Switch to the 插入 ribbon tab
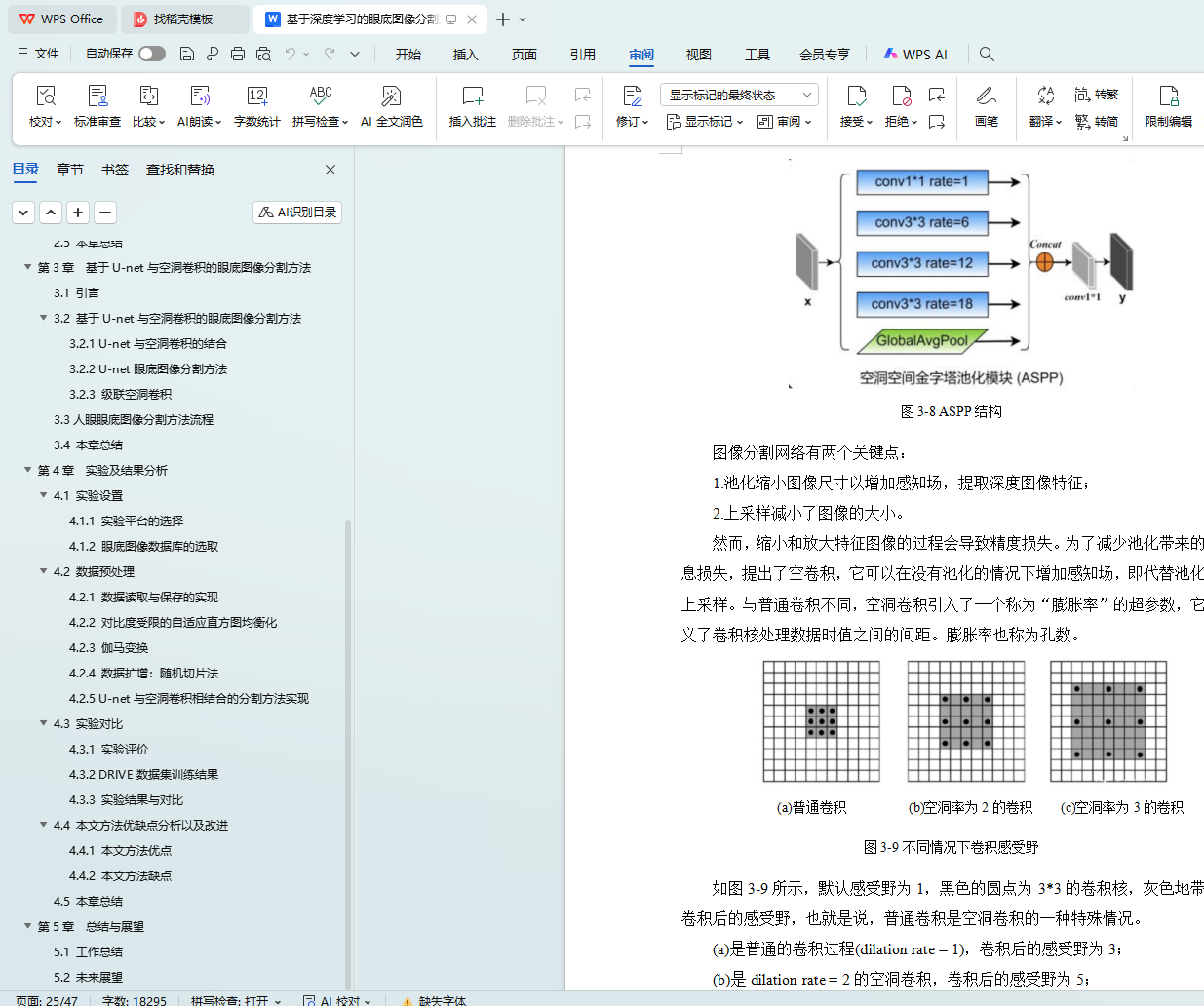Viewport: 1204px width, 1006px height. tap(466, 55)
